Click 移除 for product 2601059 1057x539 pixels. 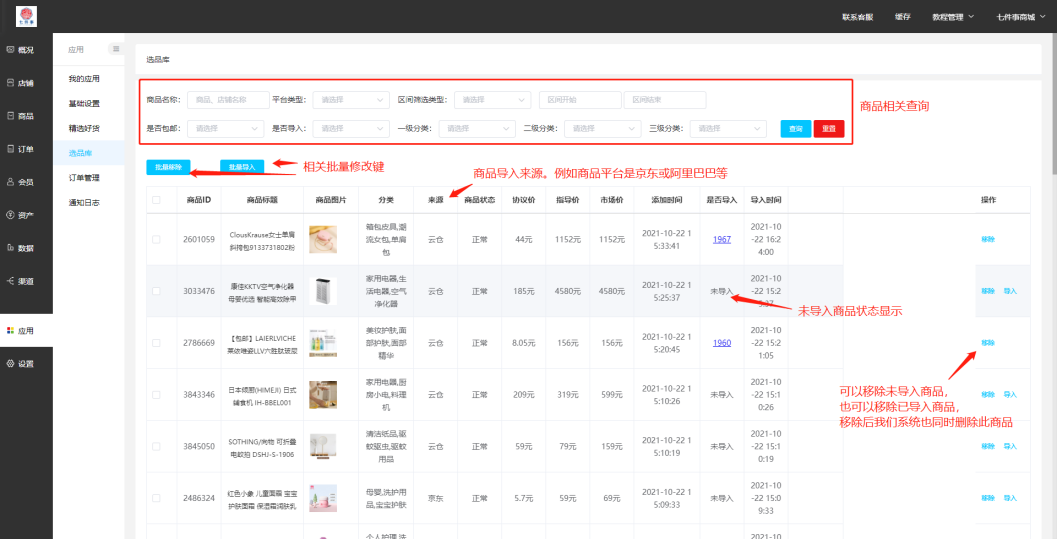click(x=988, y=239)
